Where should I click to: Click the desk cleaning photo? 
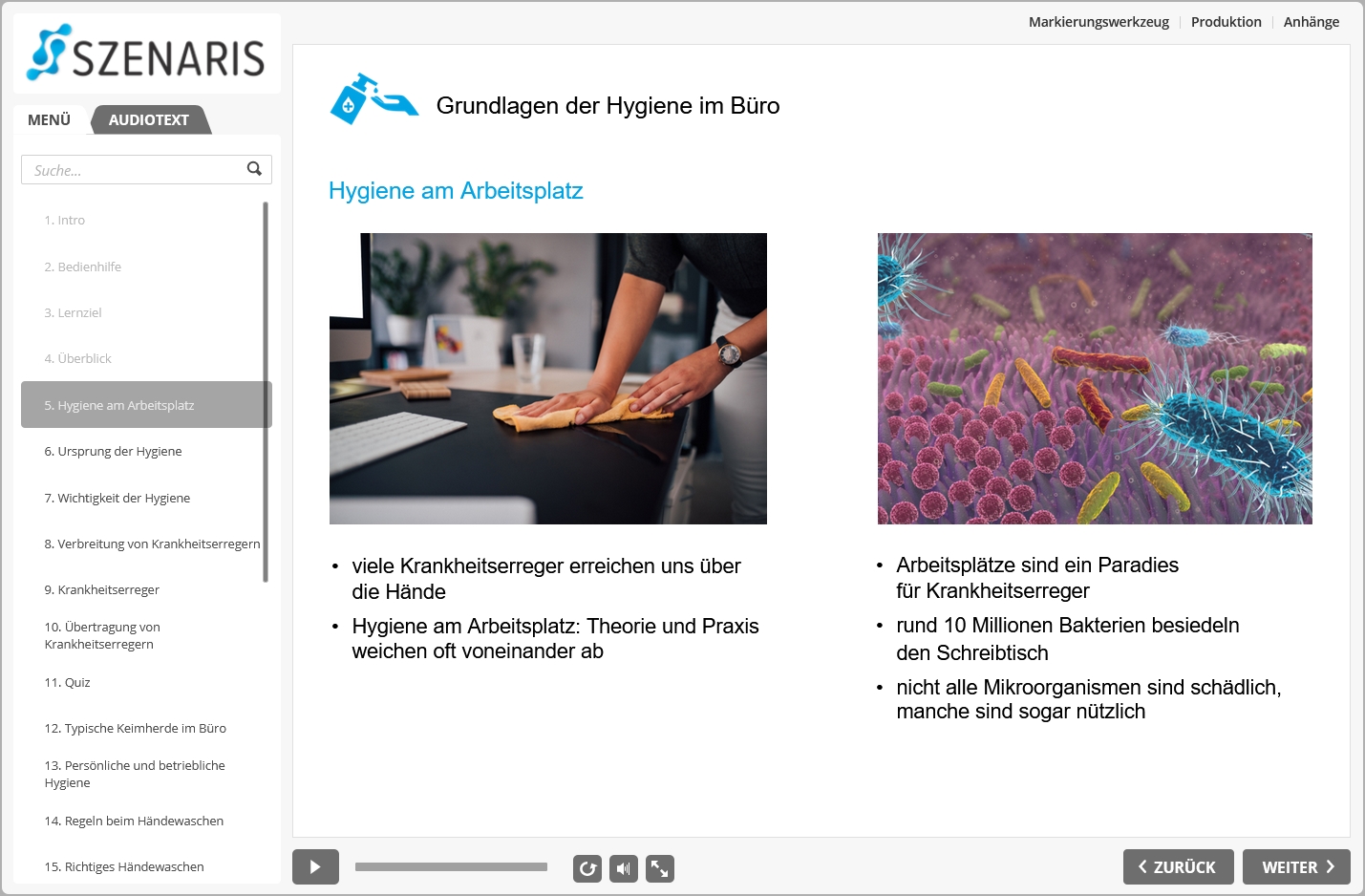click(548, 378)
